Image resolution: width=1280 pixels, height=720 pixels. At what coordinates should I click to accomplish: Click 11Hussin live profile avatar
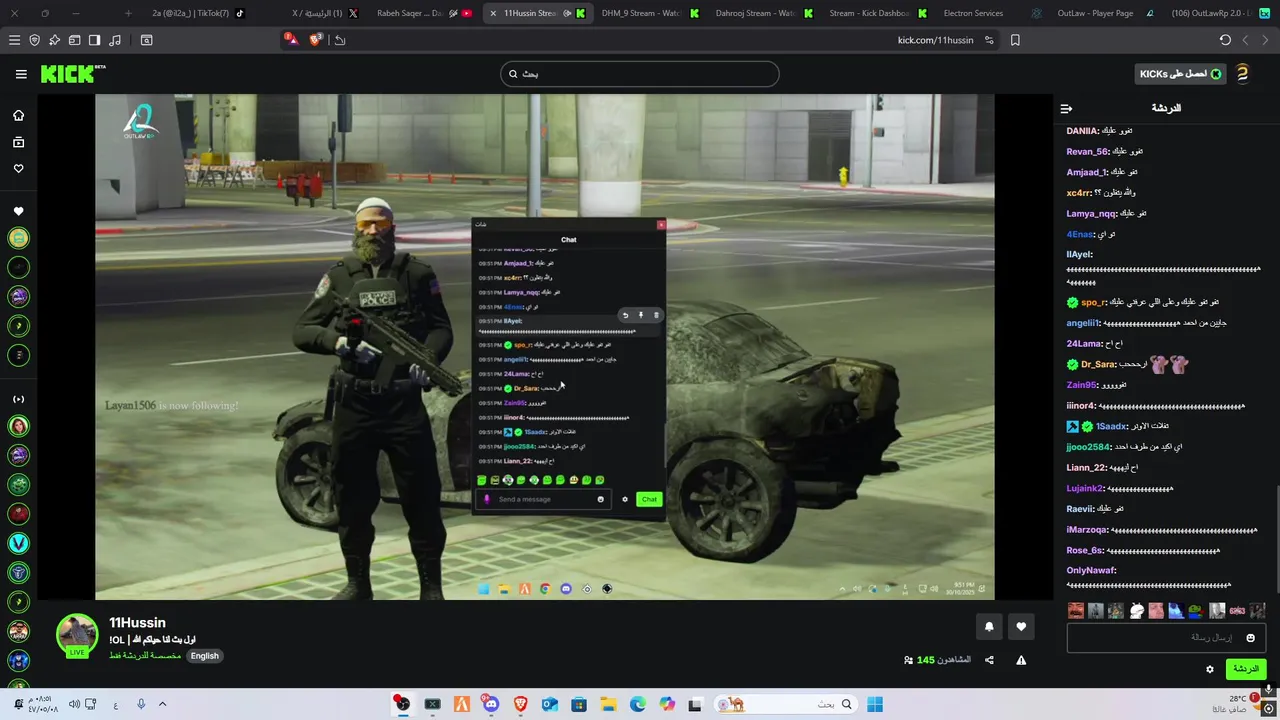tap(77, 635)
